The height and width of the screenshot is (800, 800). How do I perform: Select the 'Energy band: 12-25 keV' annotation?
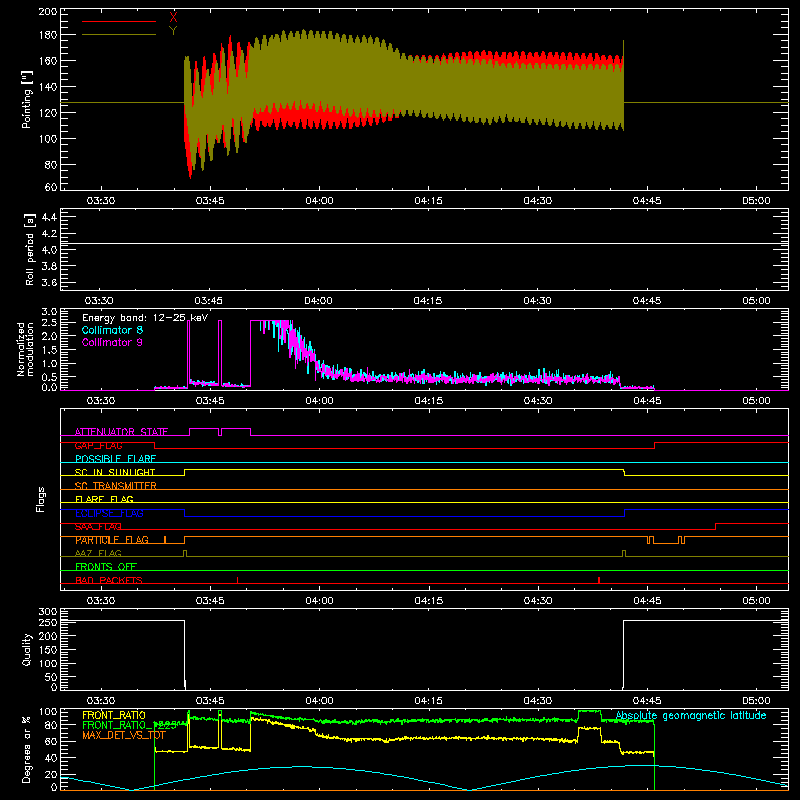[x=145, y=318]
